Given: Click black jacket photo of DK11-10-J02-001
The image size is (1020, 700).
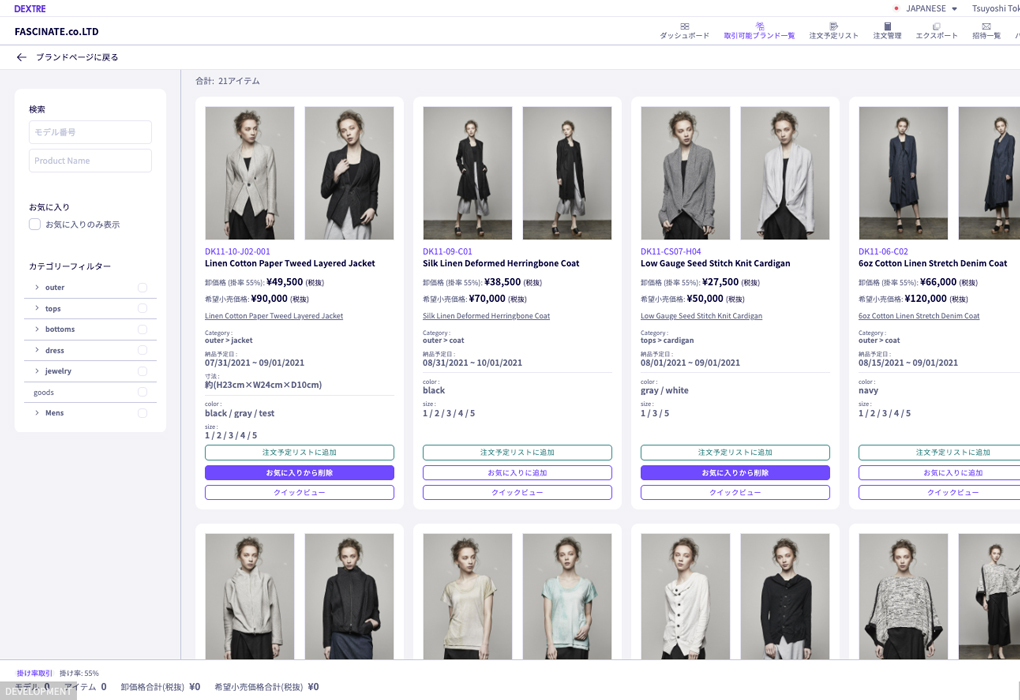Looking at the screenshot, I should 349,173.
